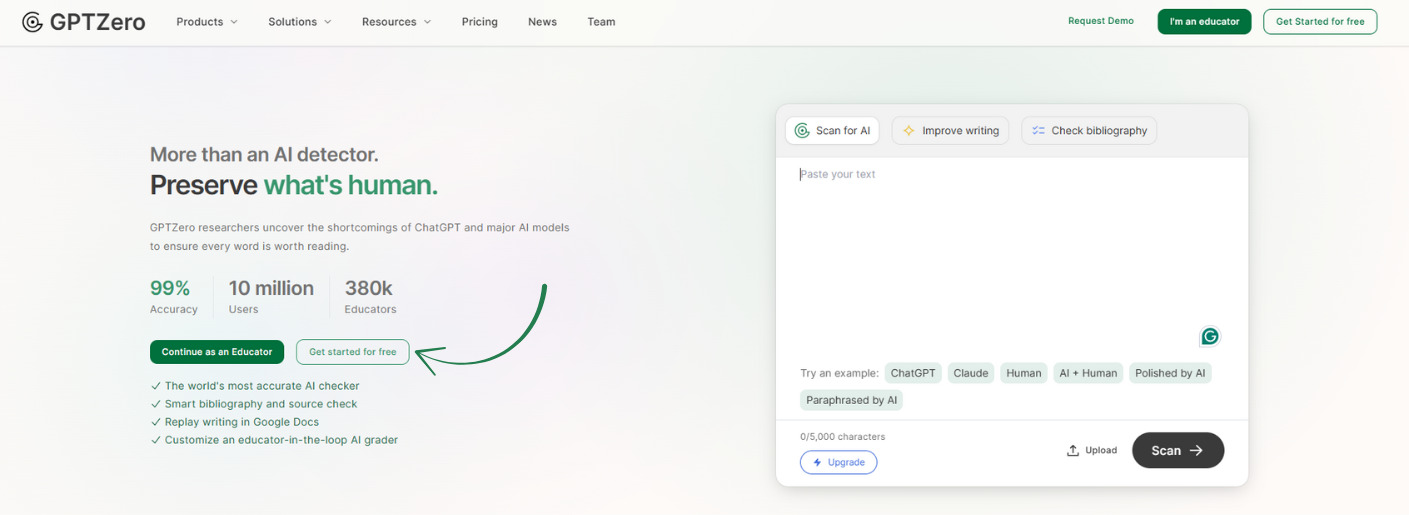Click the I'm an educator button
This screenshot has width=1409, height=515.
pos(1204,22)
